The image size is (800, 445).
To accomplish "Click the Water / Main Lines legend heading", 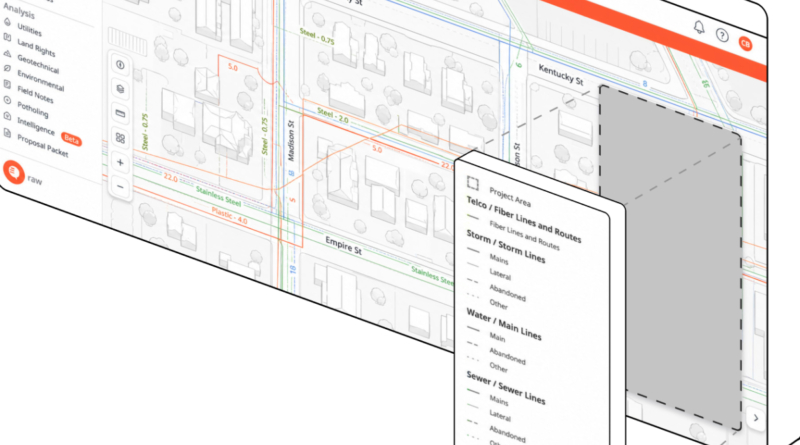I will click(504, 325).
